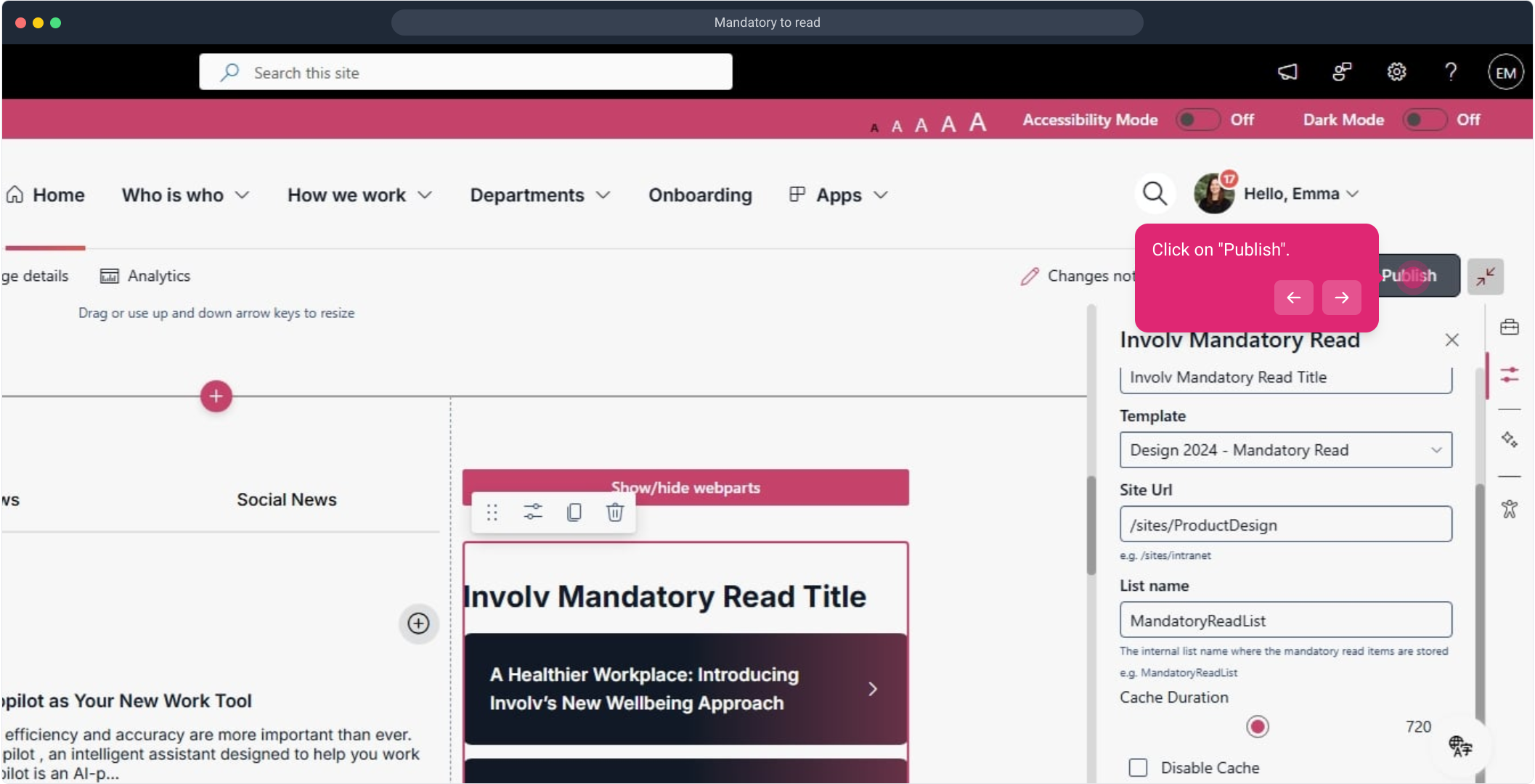Click the Show/hide webparts button
This screenshot has height=784, width=1535.
point(685,487)
